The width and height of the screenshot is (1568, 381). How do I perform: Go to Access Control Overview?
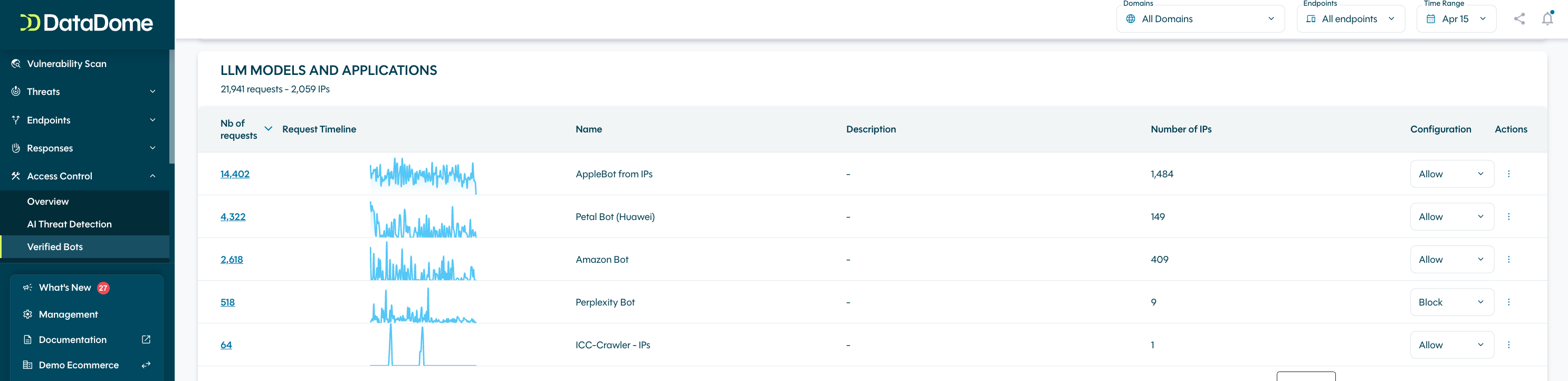click(x=84, y=202)
